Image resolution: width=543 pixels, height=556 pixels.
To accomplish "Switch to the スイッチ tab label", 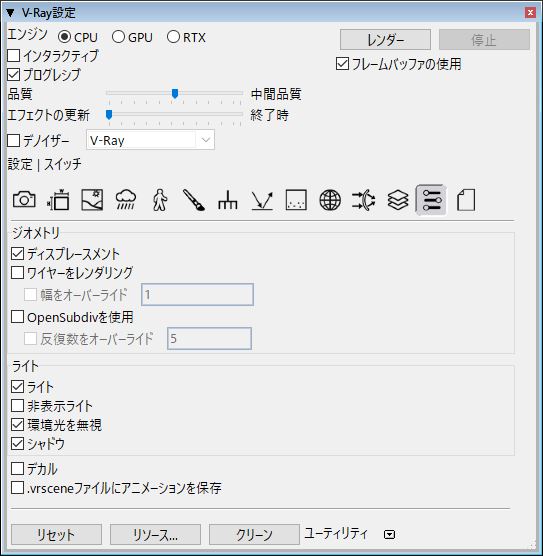I will [x=63, y=164].
